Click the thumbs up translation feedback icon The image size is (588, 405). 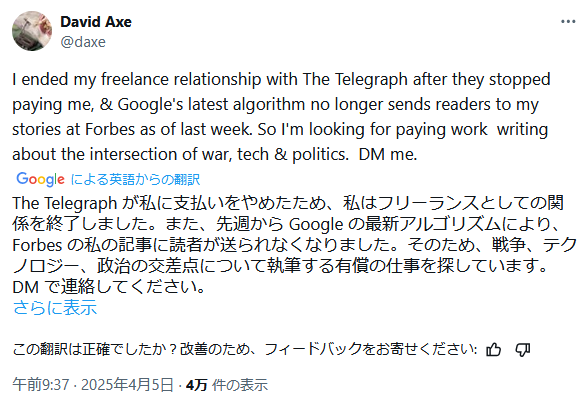tap(493, 350)
